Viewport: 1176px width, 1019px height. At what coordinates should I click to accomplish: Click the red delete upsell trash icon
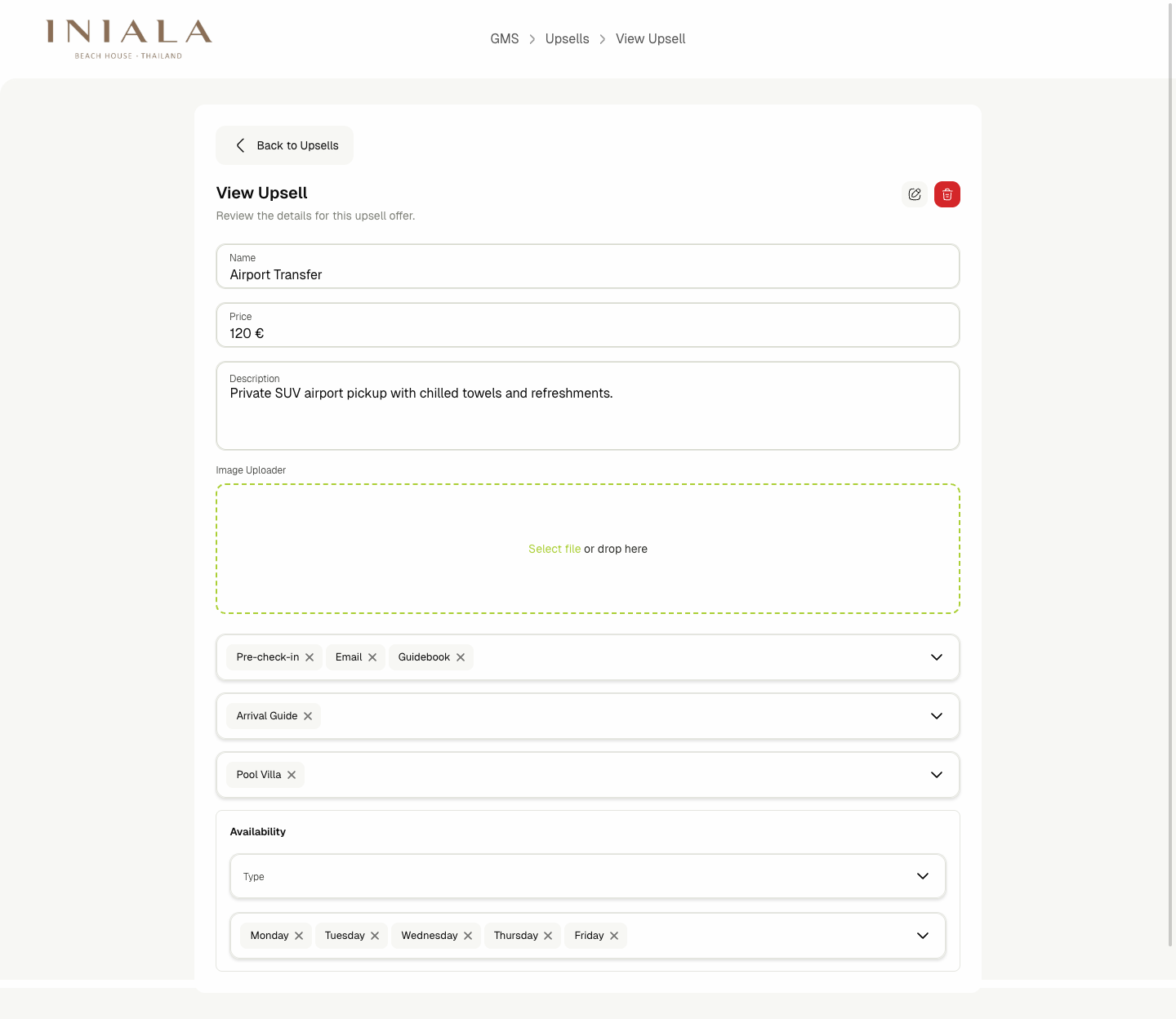tap(947, 194)
